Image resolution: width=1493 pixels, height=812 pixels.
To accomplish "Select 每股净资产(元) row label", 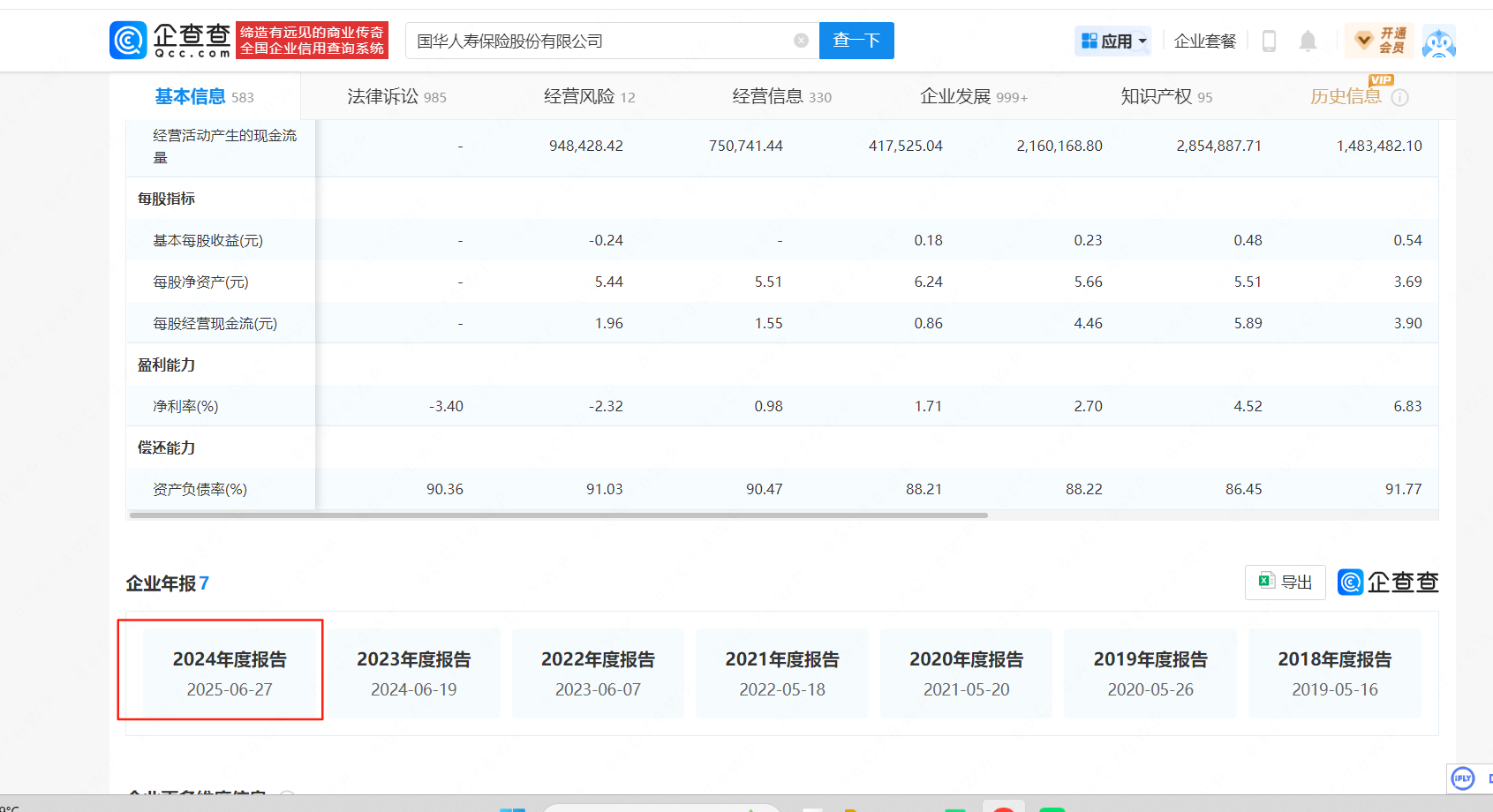I will click(201, 282).
